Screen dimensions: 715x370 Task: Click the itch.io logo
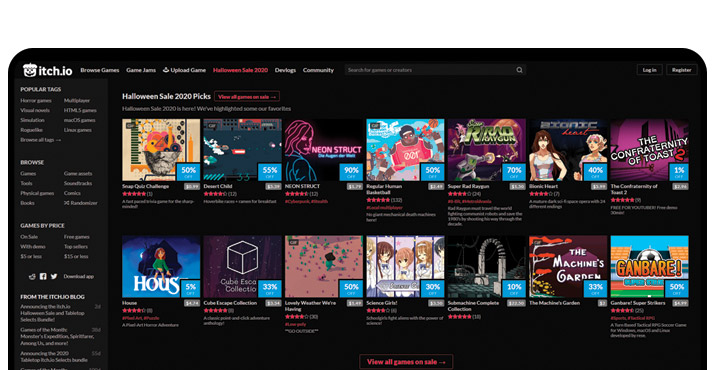tap(47, 70)
